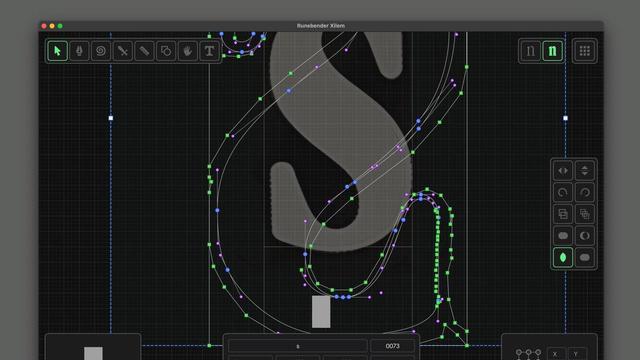Click the unicode field showing 0073
The image size is (640, 360).
pyautogui.click(x=392, y=346)
